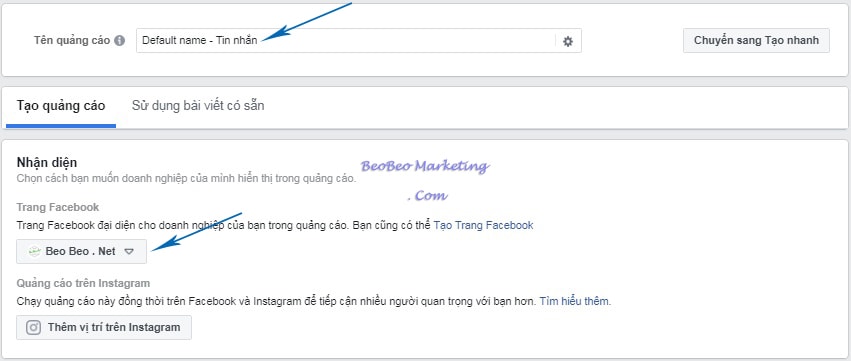Image resolution: width=851 pixels, height=361 pixels.
Task: Click text starting Chạy quảng cáo này đồng thời
Action: [277, 301]
